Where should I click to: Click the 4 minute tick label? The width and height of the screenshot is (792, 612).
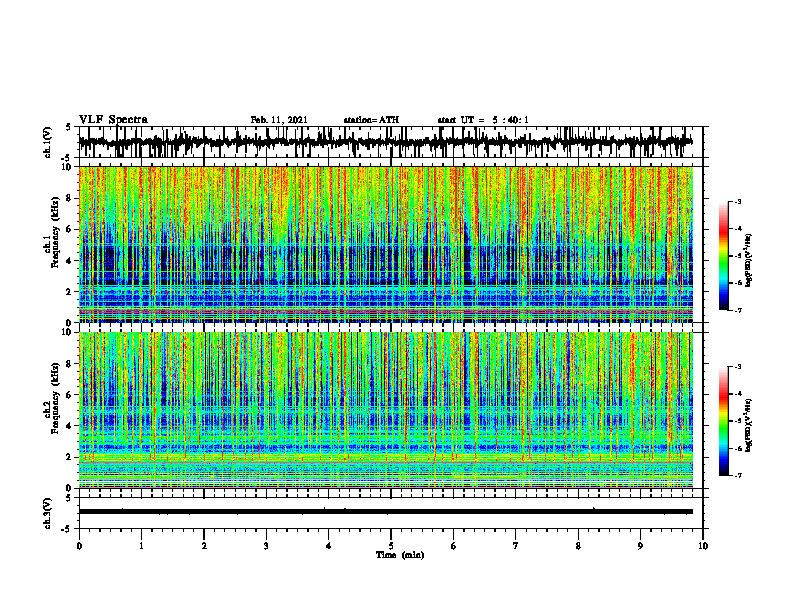[x=329, y=546]
